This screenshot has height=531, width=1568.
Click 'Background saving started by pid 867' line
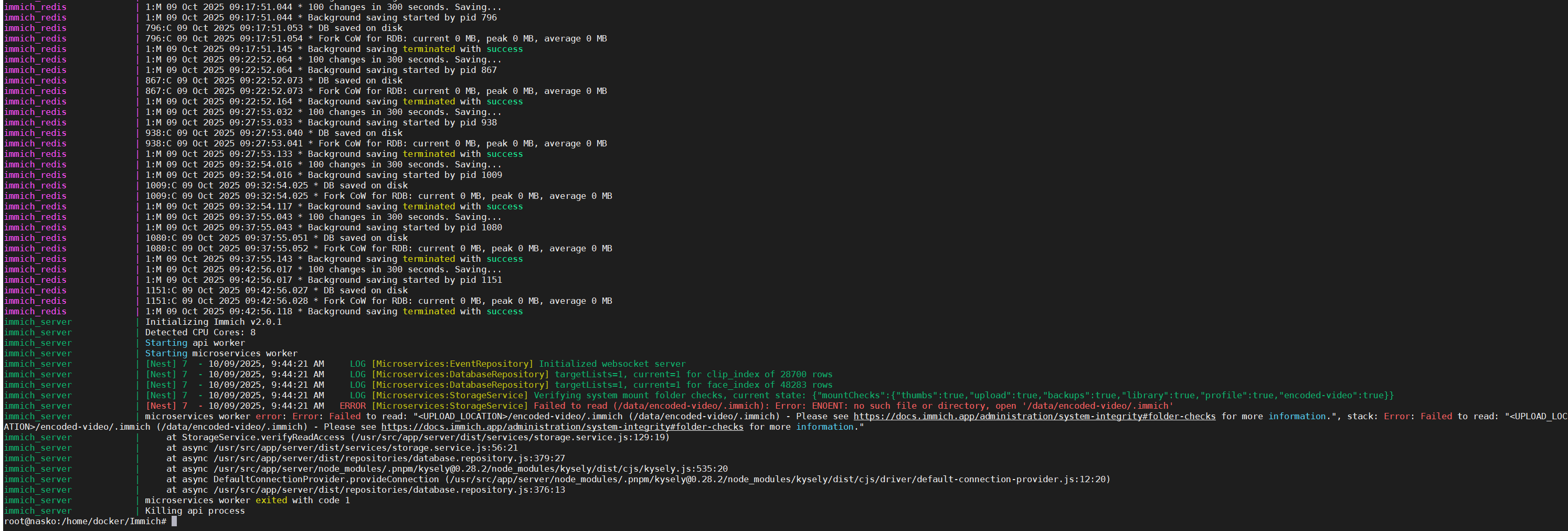321,70
